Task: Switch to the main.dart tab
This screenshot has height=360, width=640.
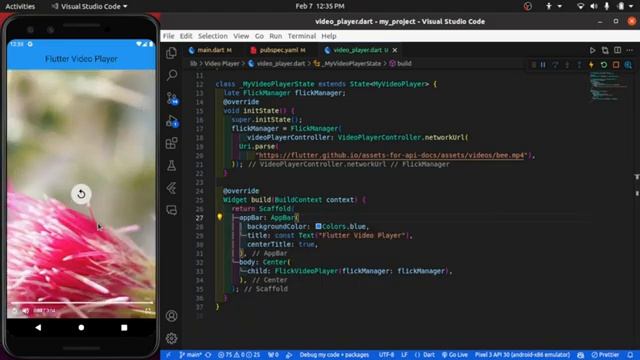Action: (x=211, y=50)
